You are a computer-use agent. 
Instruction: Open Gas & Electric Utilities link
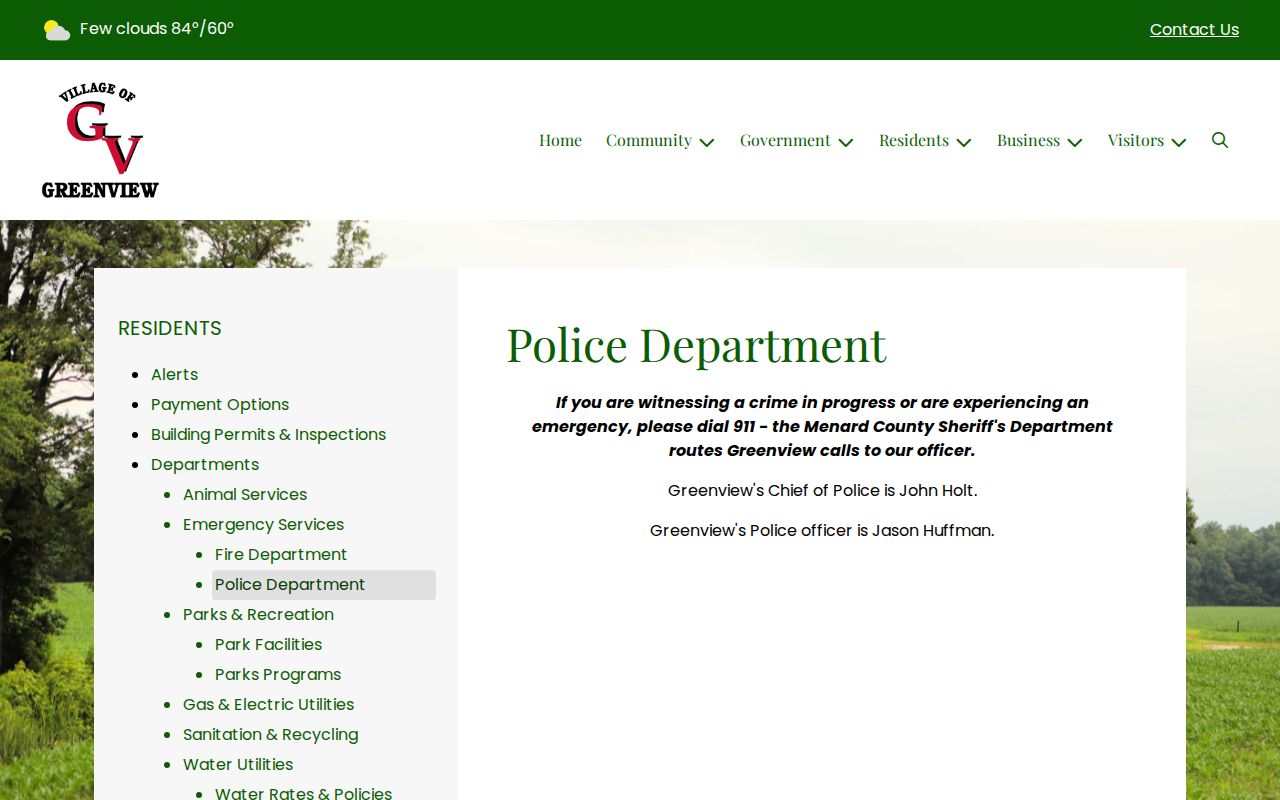pyautogui.click(x=268, y=704)
